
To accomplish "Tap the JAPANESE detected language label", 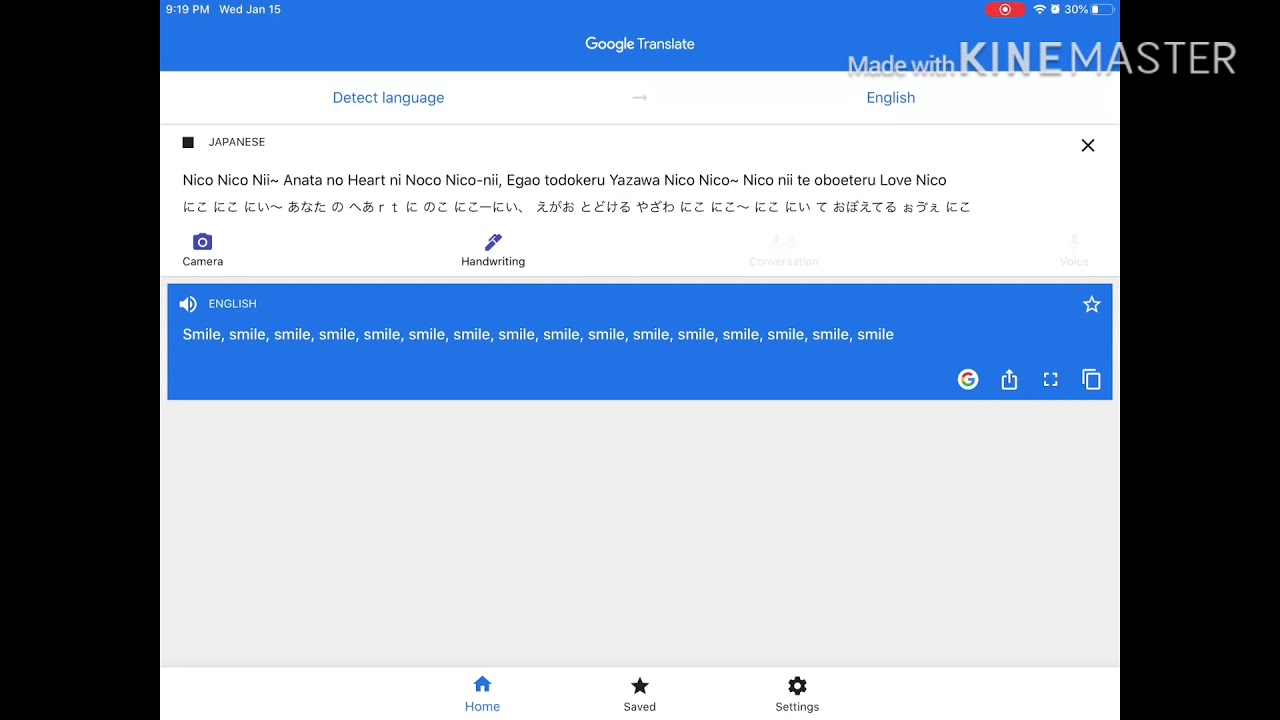I will [x=237, y=142].
